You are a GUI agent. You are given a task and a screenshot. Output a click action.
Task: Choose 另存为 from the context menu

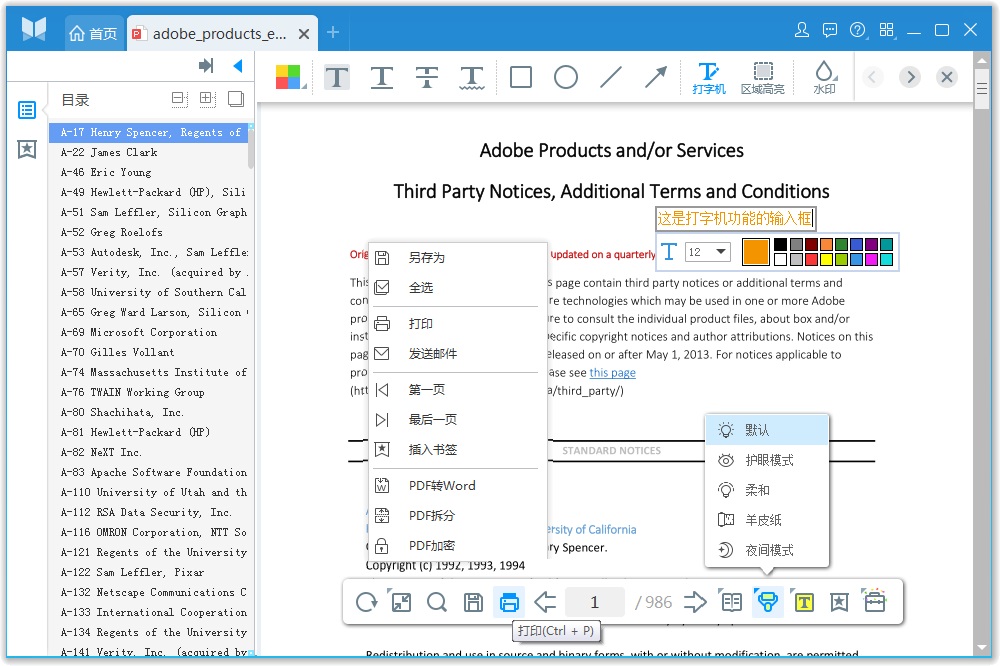426,257
